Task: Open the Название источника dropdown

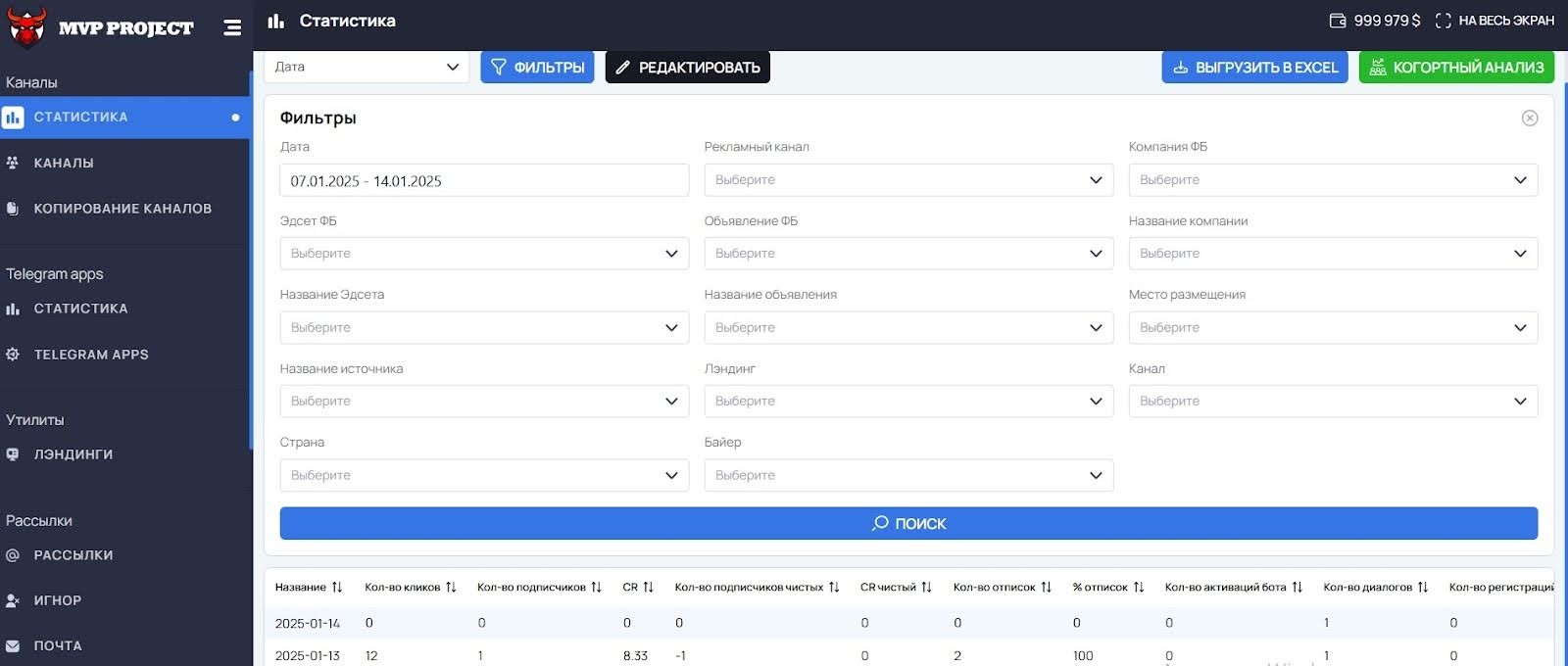Action: point(484,402)
